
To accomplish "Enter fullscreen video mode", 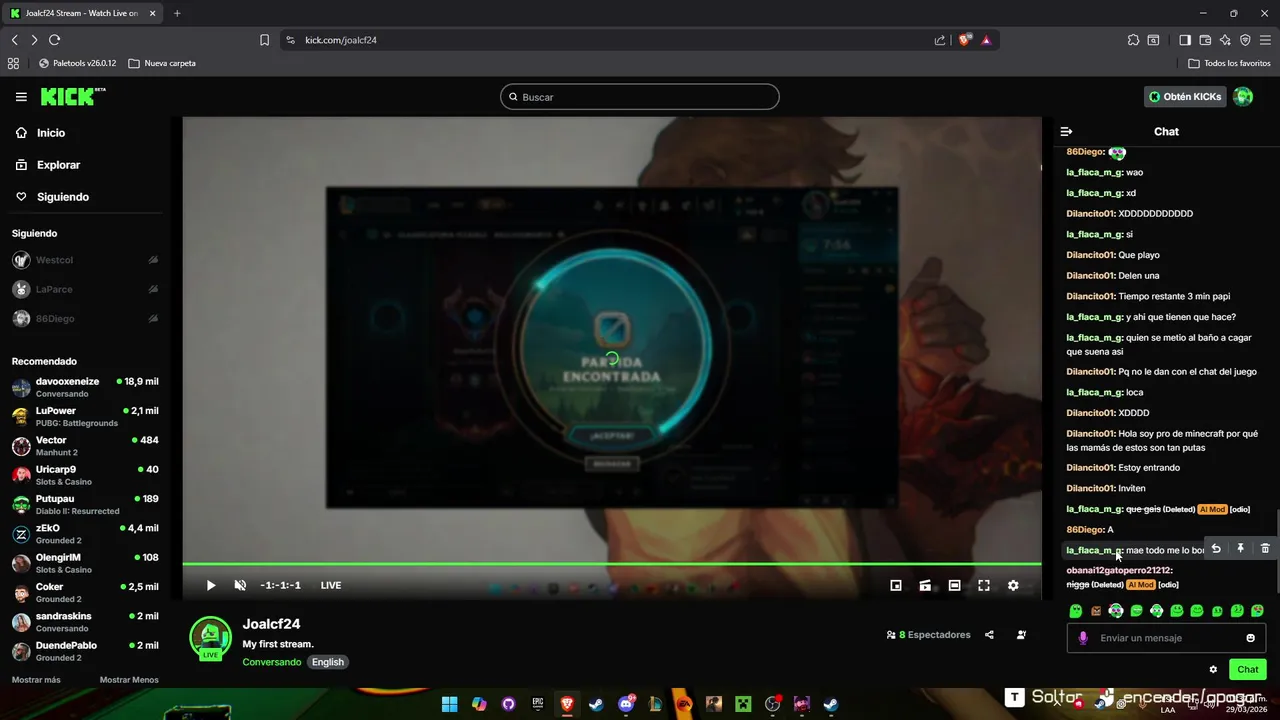I will click(984, 585).
